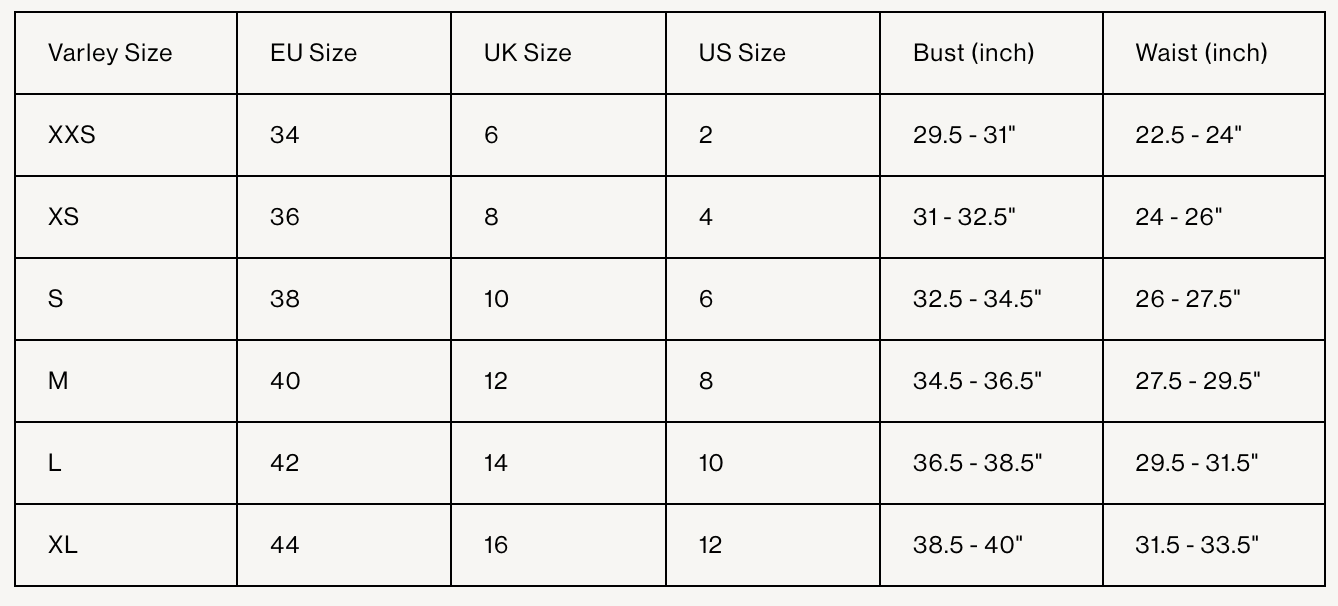Click the XL size row label
This screenshot has width=1338, height=606.
[62, 545]
